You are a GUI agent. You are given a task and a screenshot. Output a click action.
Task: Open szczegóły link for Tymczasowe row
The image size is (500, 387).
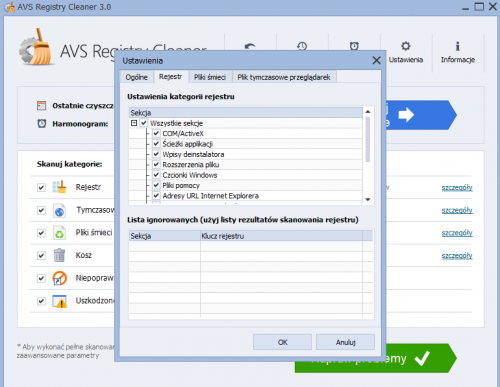tap(457, 210)
